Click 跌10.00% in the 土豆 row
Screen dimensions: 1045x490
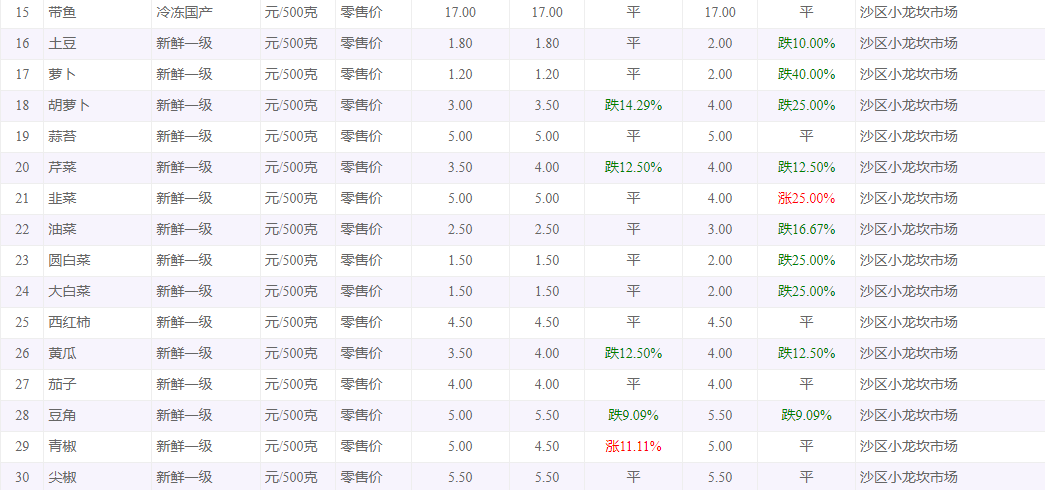click(x=806, y=44)
